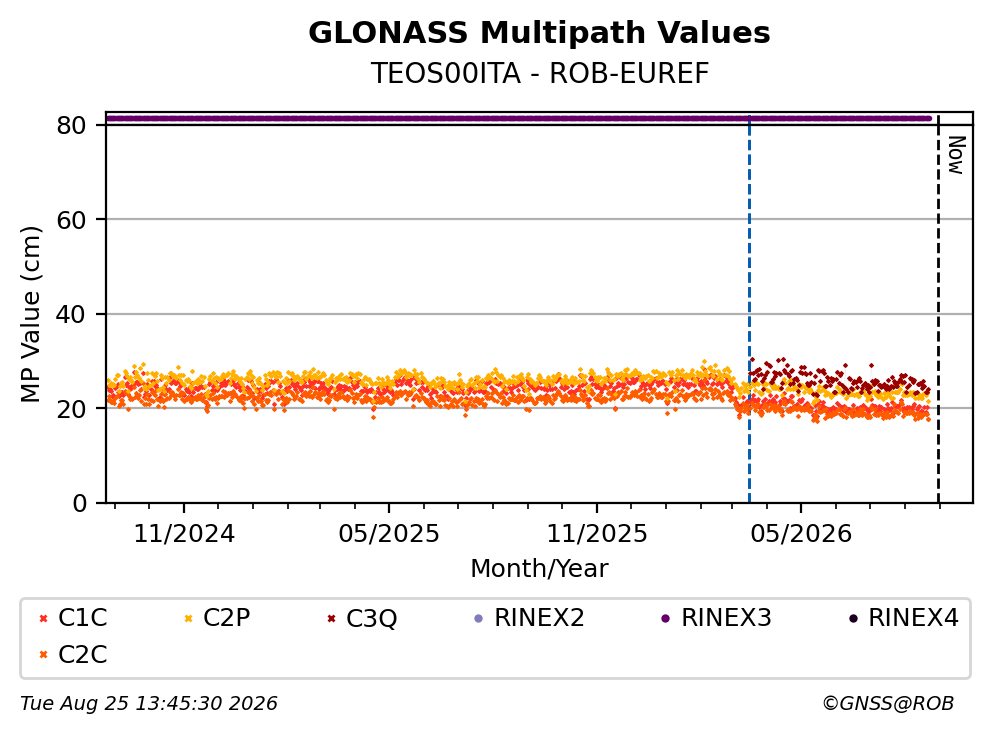Click the 80 y-axis tick label
The image size is (993, 734).
(71, 125)
